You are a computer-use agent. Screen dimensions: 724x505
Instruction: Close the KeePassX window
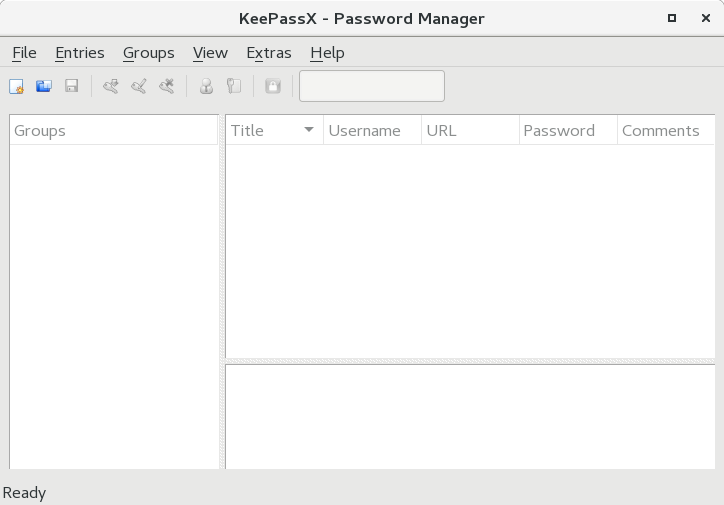[x=706, y=18]
